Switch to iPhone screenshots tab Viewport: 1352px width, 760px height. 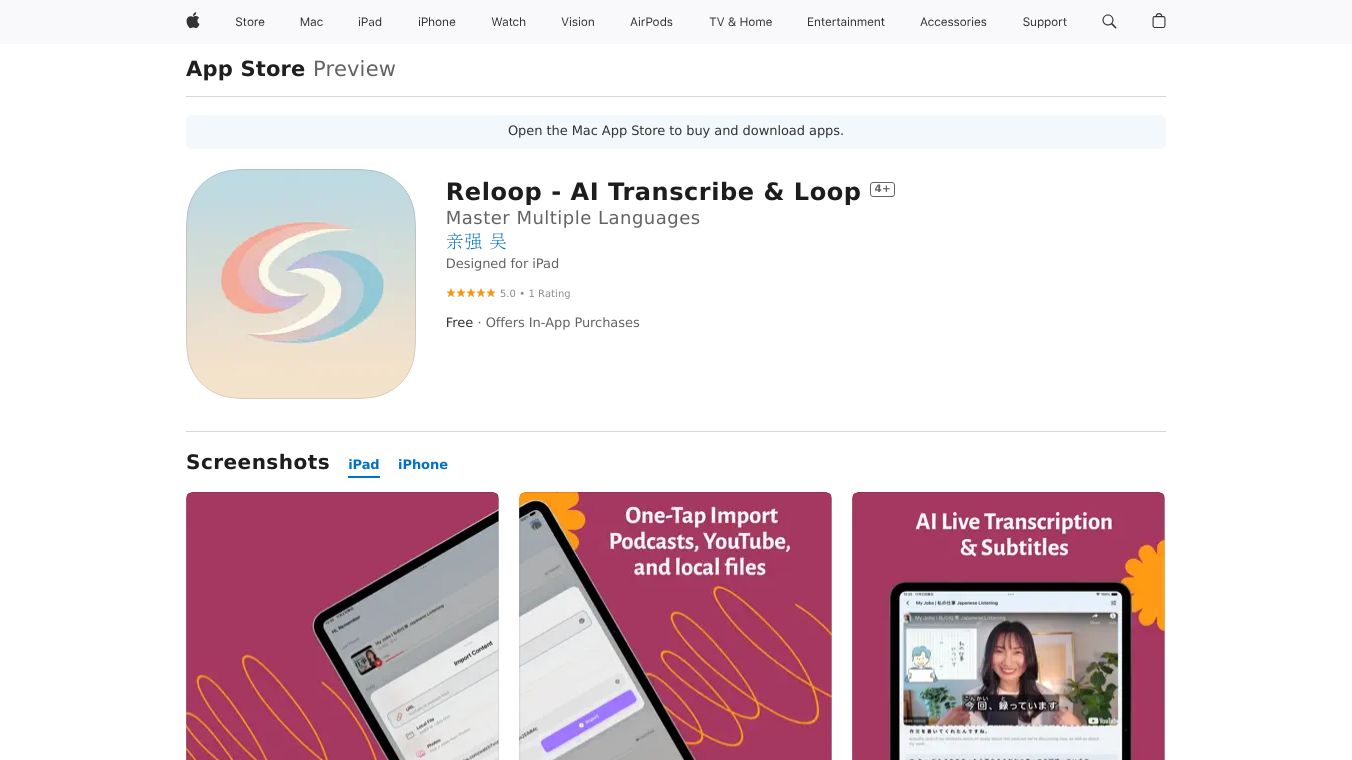tap(423, 464)
